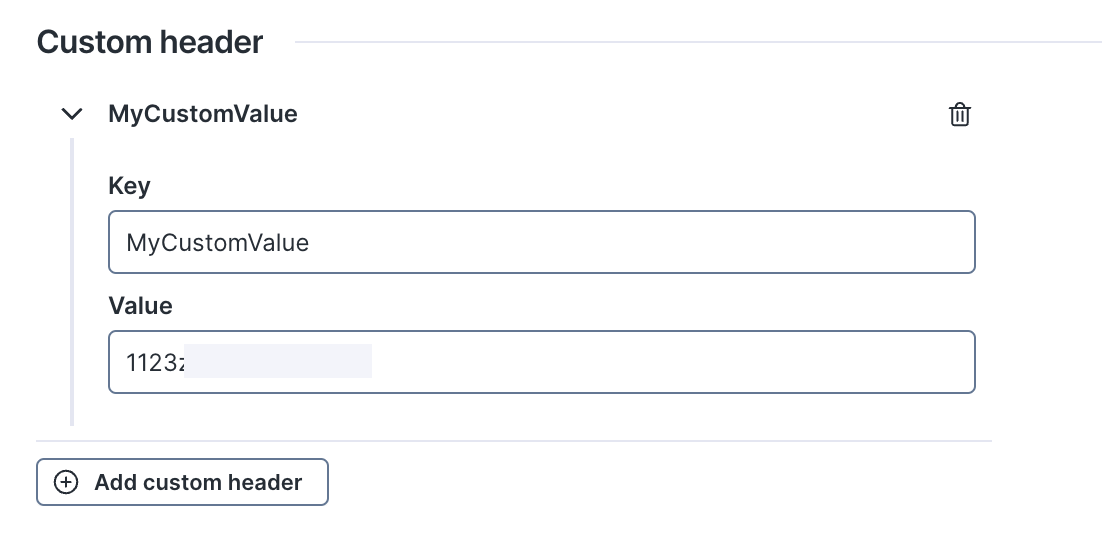Viewport: 1102px width, 544px height.
Task: Delete the MyCustomValue header with trash icon
Action: (959, 115)
